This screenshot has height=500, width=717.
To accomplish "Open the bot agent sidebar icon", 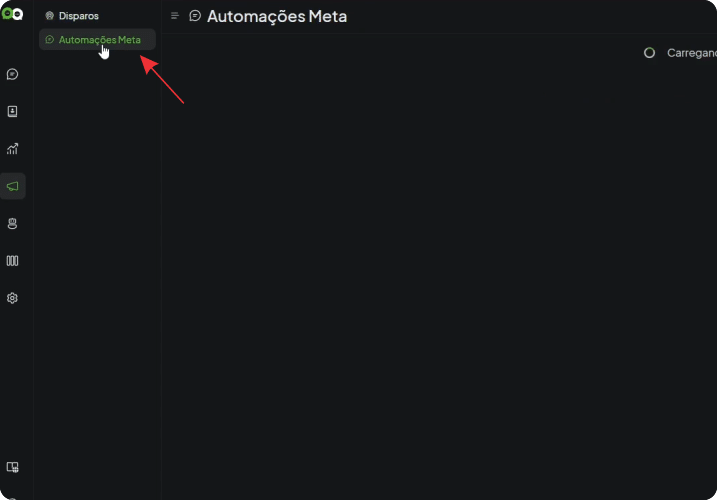I will point(12,223).
